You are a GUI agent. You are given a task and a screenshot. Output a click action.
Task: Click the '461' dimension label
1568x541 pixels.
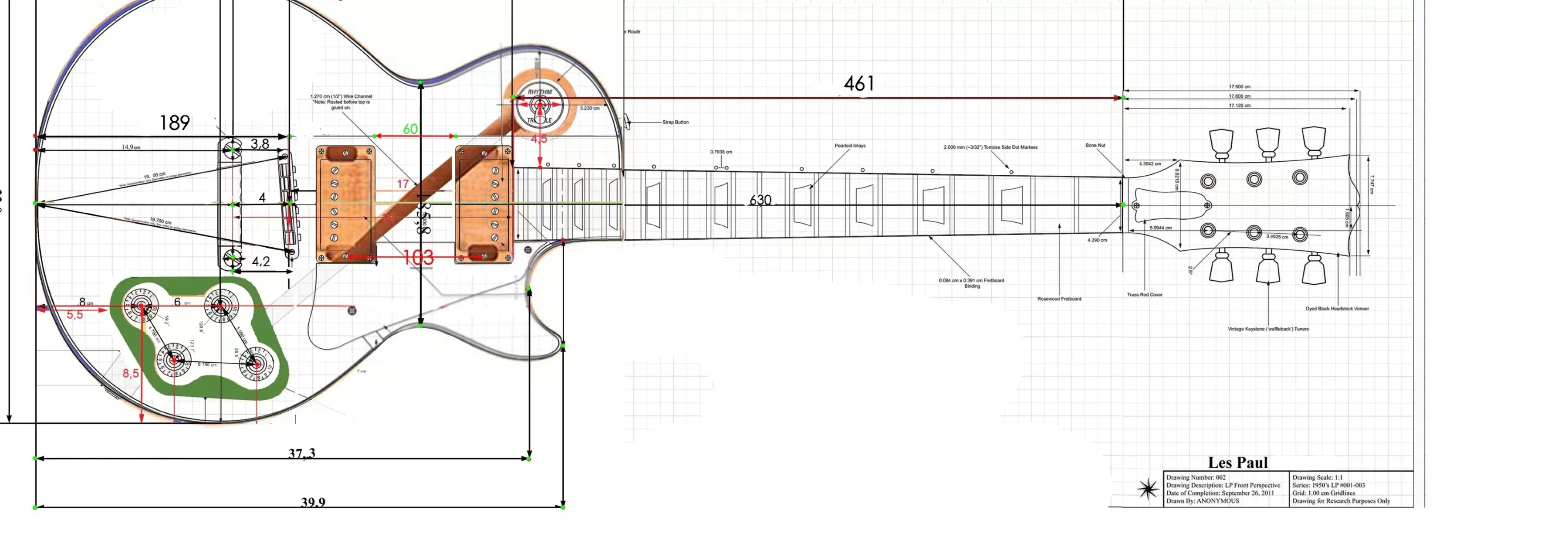point(859,83)
